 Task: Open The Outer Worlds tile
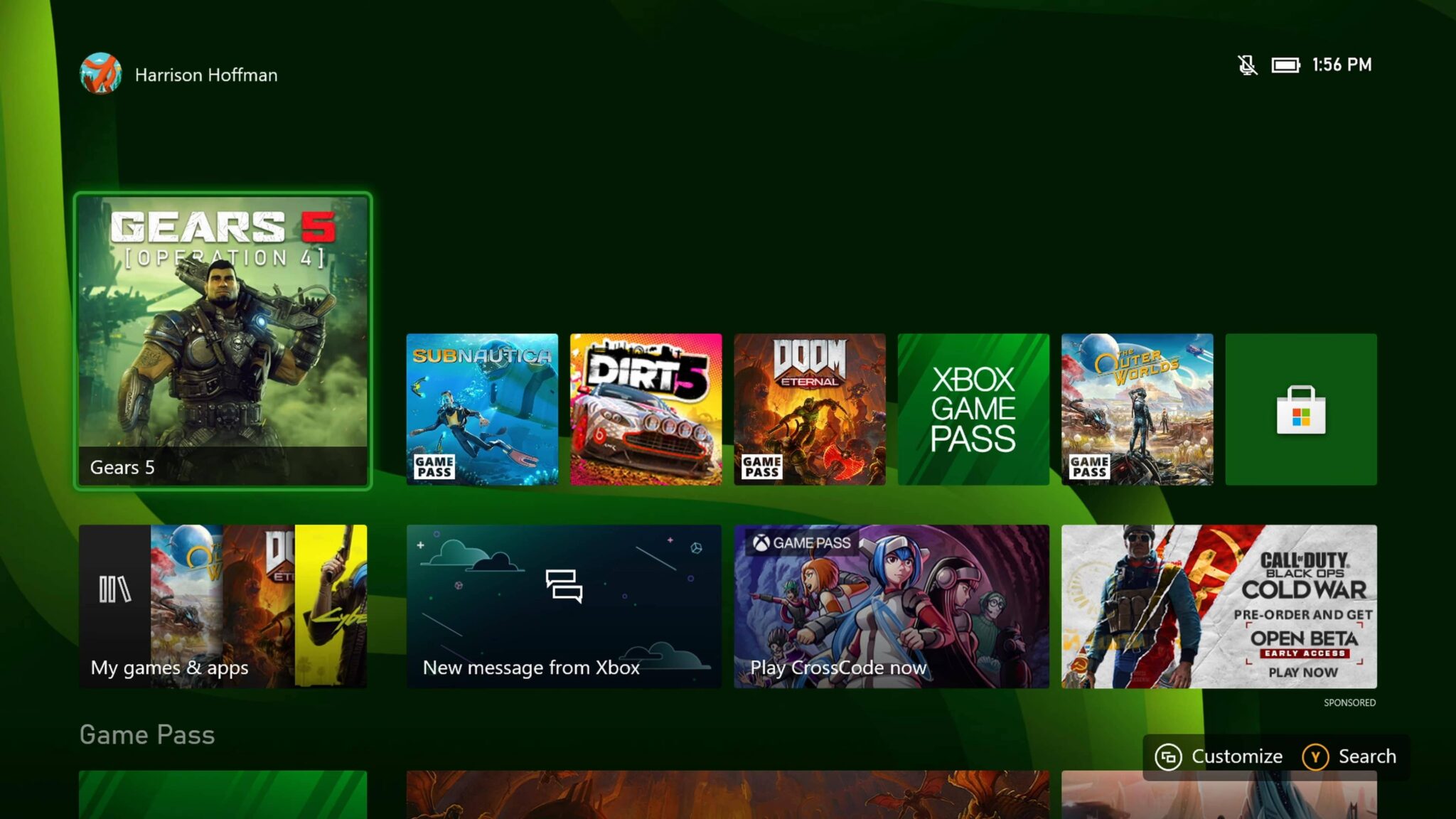1137,410
